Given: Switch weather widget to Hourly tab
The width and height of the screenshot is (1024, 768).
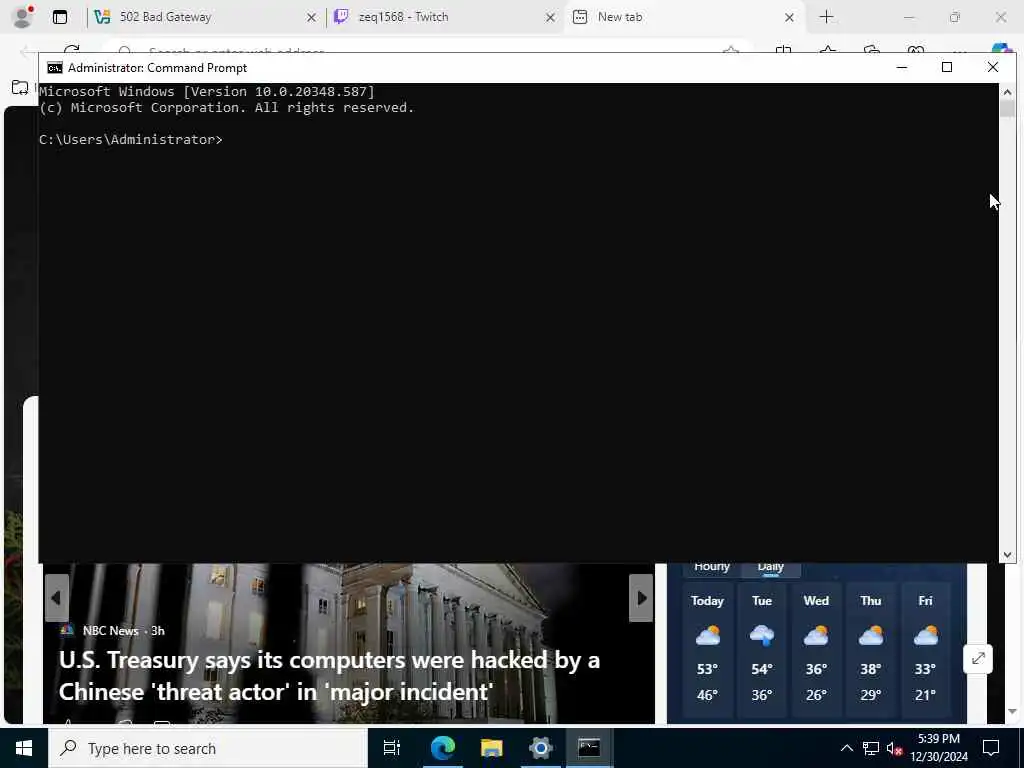Looking at the screenshot, I should point(712,567).
